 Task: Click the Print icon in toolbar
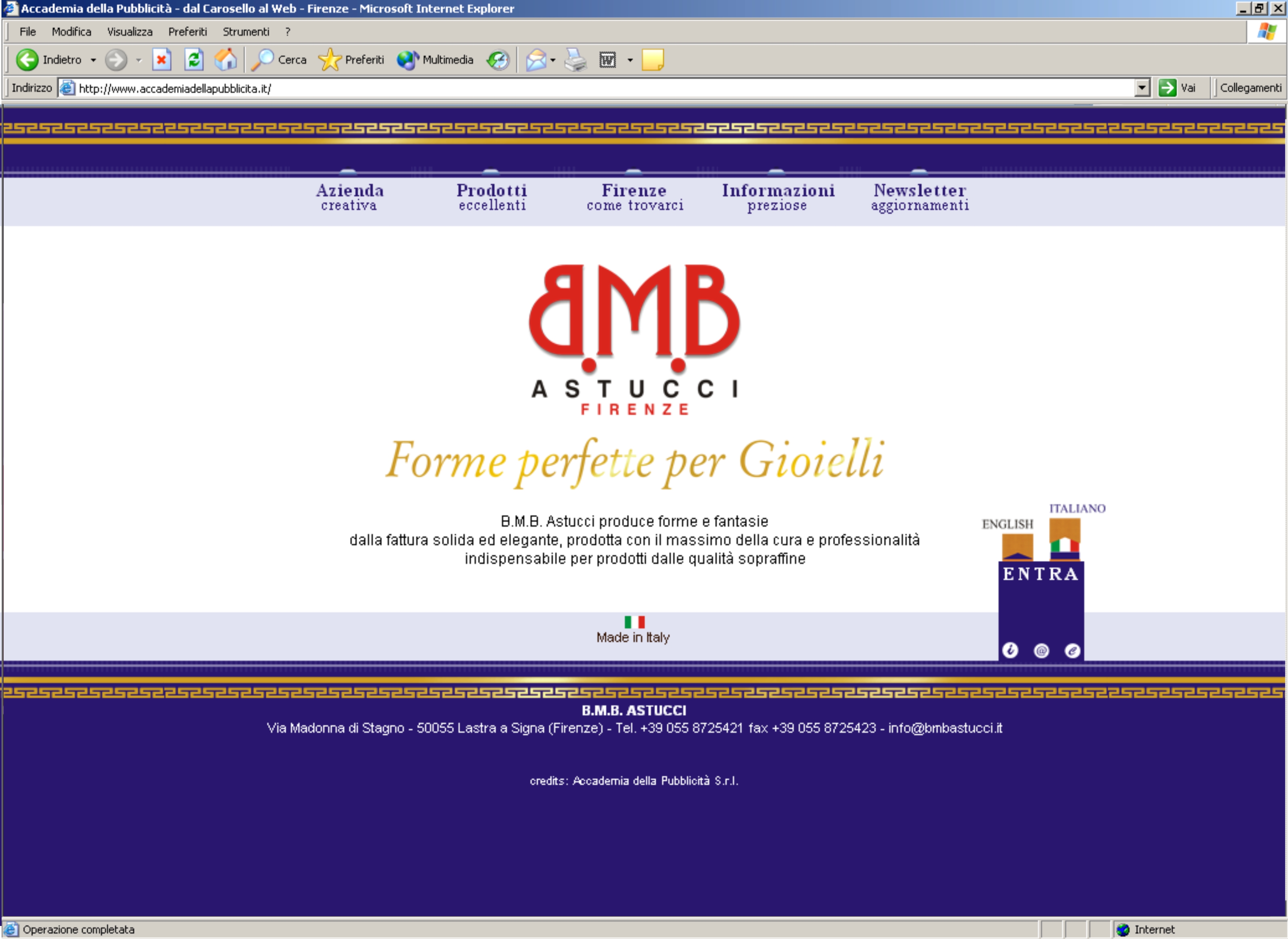pos(575,60)
